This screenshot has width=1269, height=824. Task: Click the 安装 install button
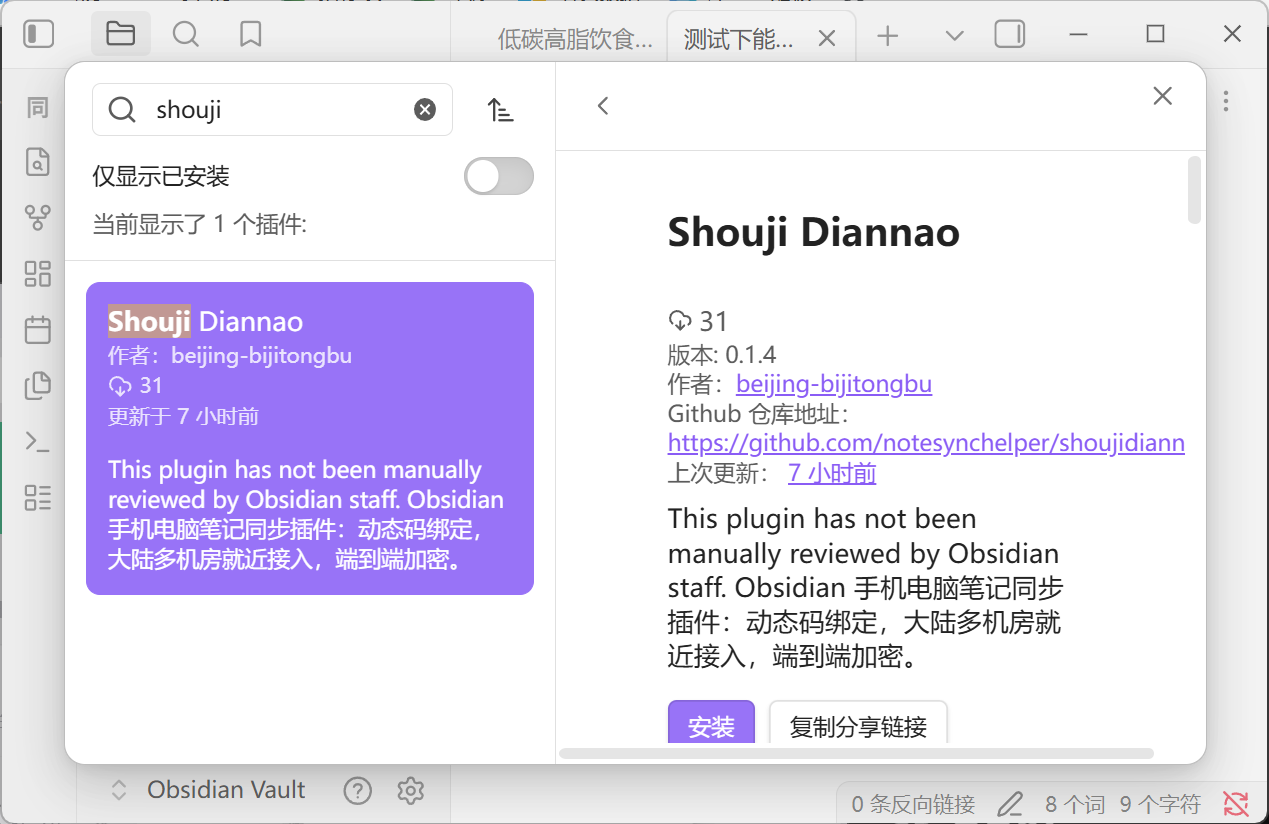pyautogui.click(x=711, y=726)
